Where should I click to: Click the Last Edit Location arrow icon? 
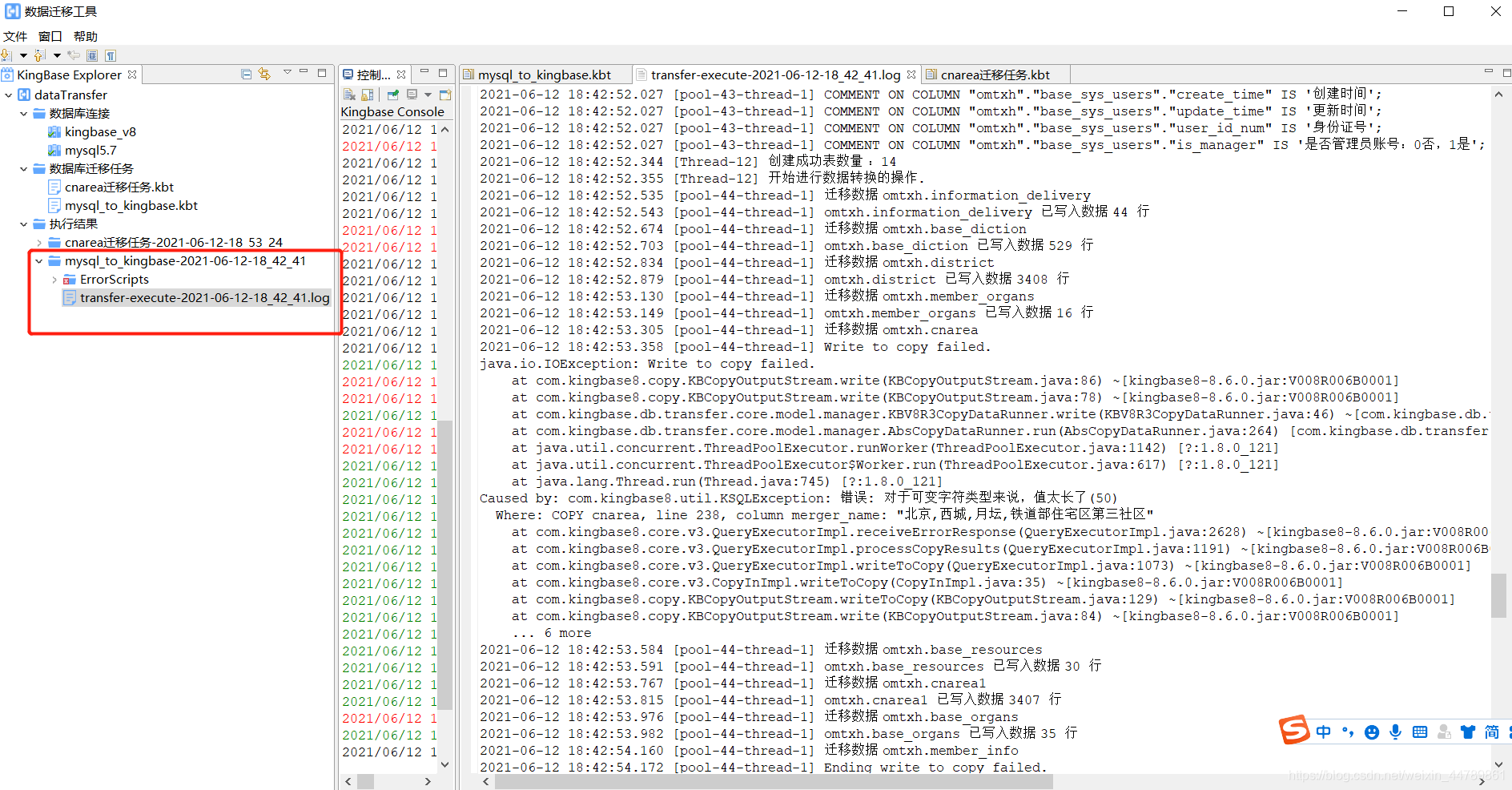[74, 55]
